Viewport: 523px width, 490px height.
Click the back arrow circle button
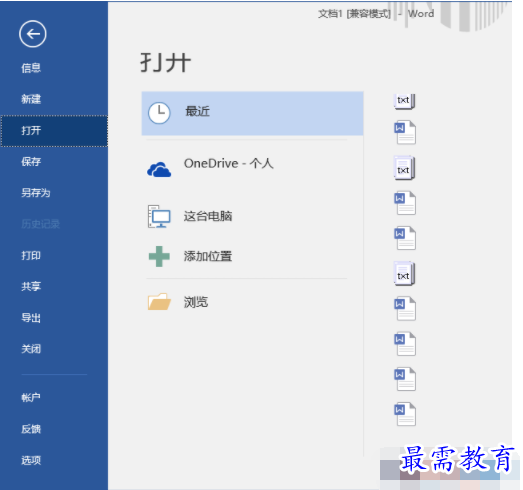pyautogui.click(x=32, y=34)
